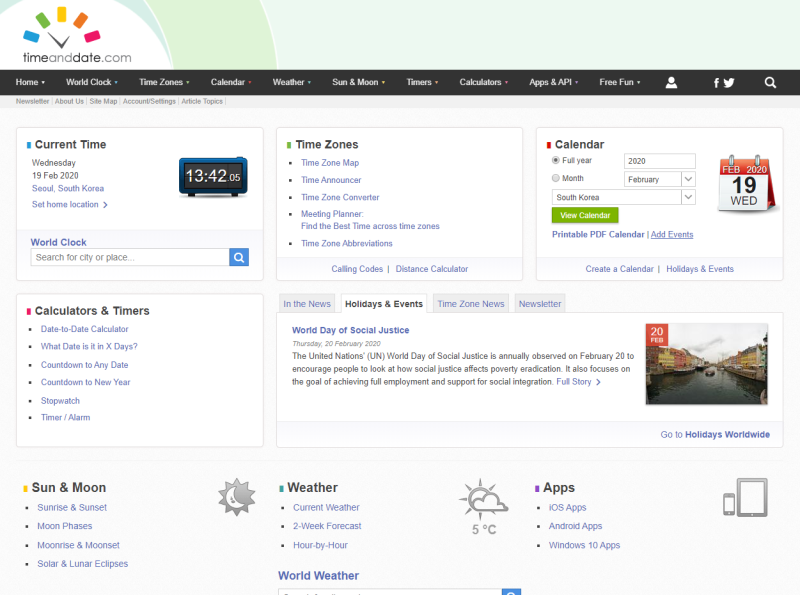Open the account profile icon
Viewport: 800px width, 595px height.
click(x=671, y=82)
